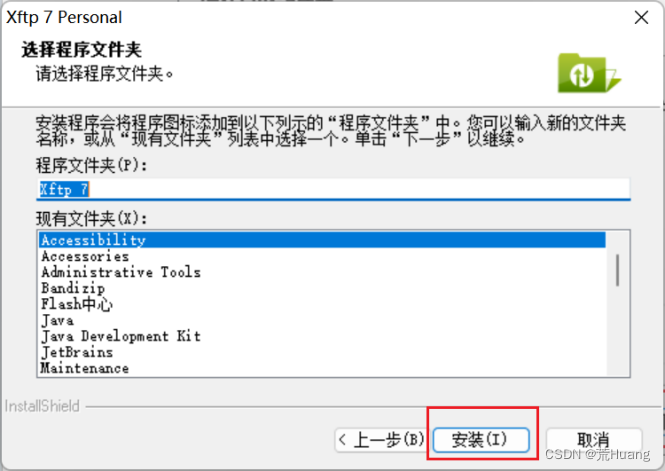The width and height of the screenshot is (665, 471).
Task: Select Bandizip in existing folders list
Action: tap(322, 288)
